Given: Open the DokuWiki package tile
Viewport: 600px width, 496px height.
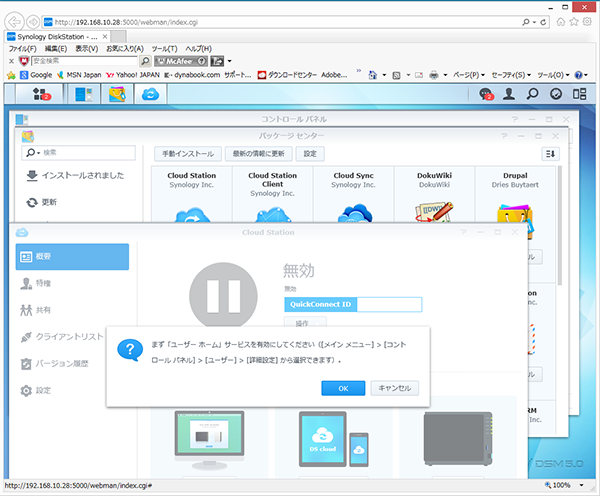Looking at the screenshot, I should 434,194.
